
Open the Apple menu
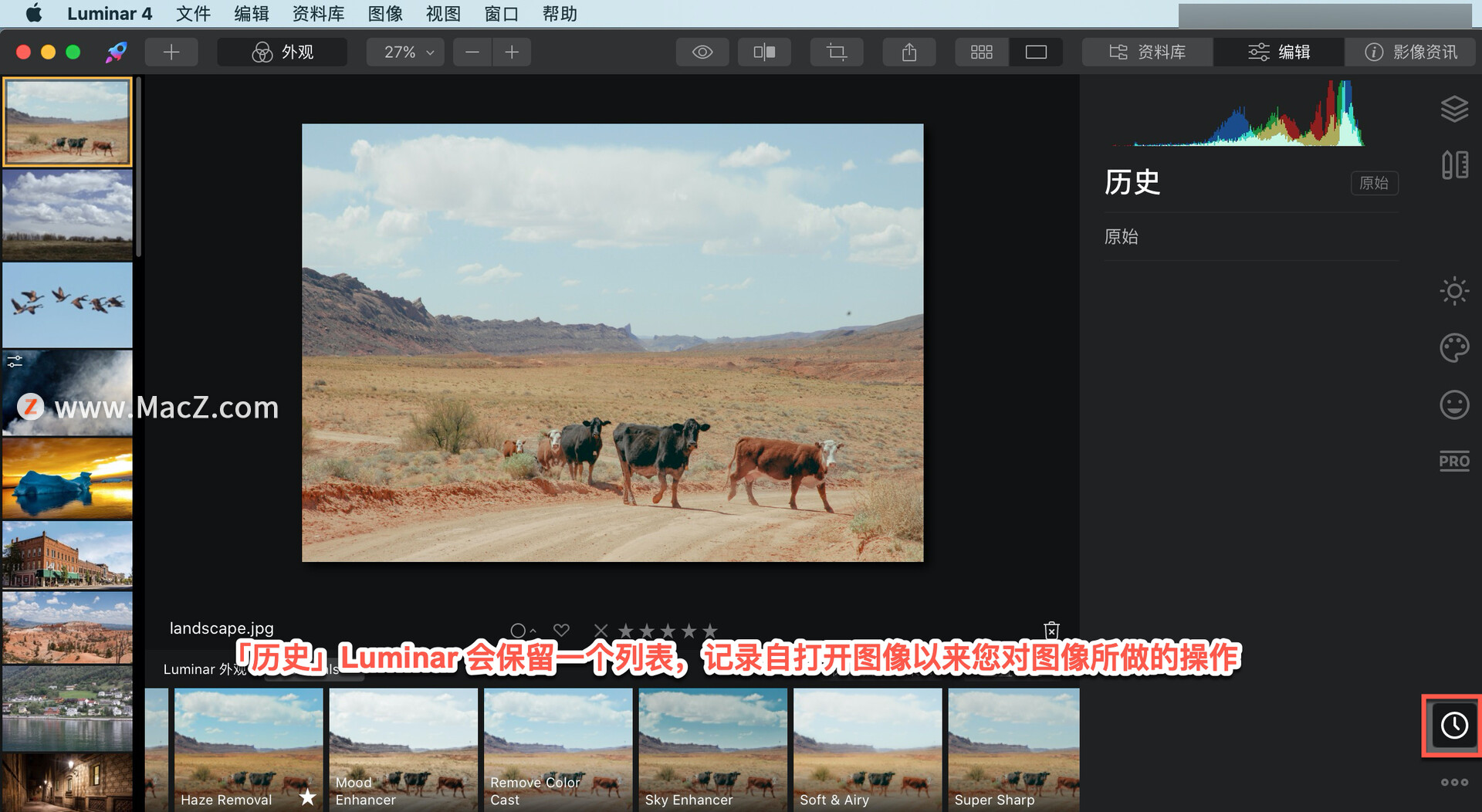(34, 13)
